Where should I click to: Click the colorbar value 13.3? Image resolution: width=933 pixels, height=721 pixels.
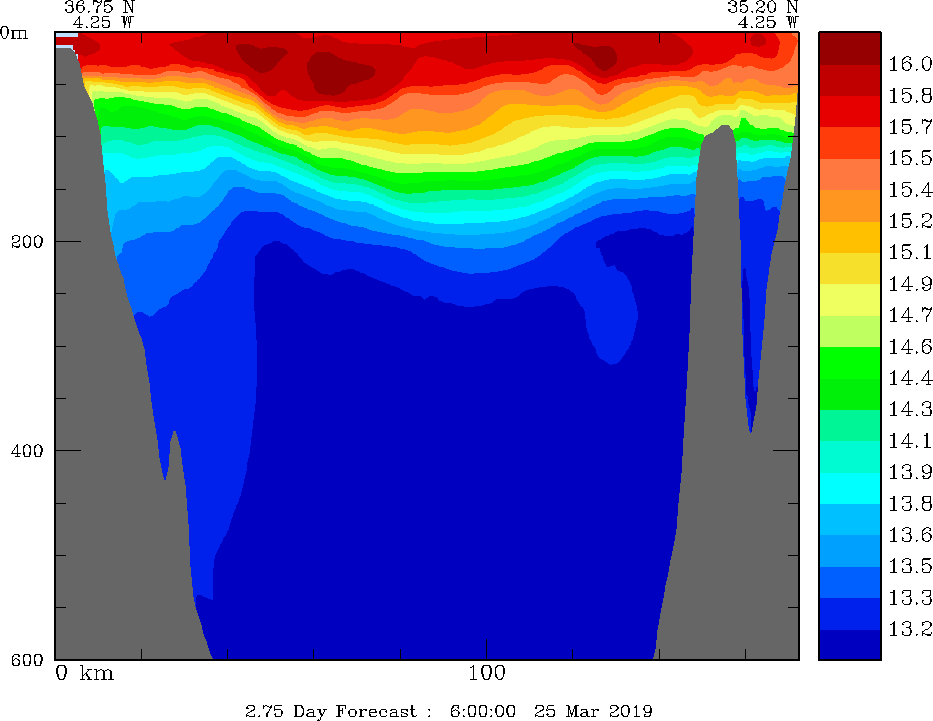910,598
